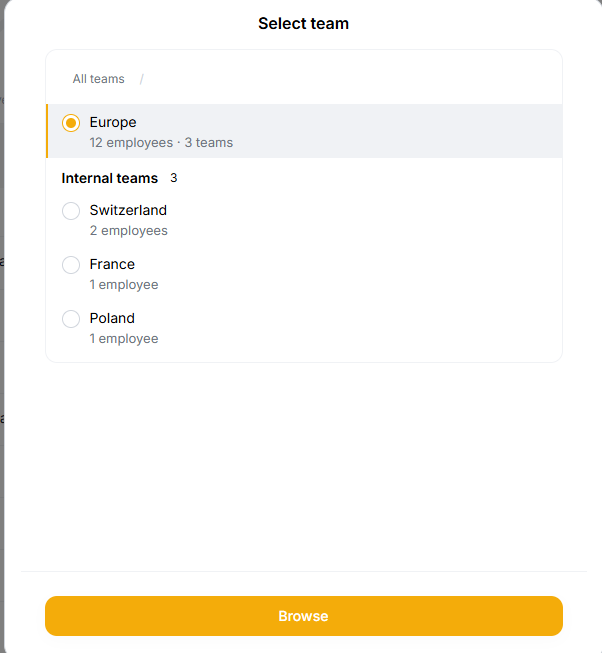Click the Switzerland team name
Image resolution: width=602 pixels, height=653 pixels.
[x=128, y=210]
